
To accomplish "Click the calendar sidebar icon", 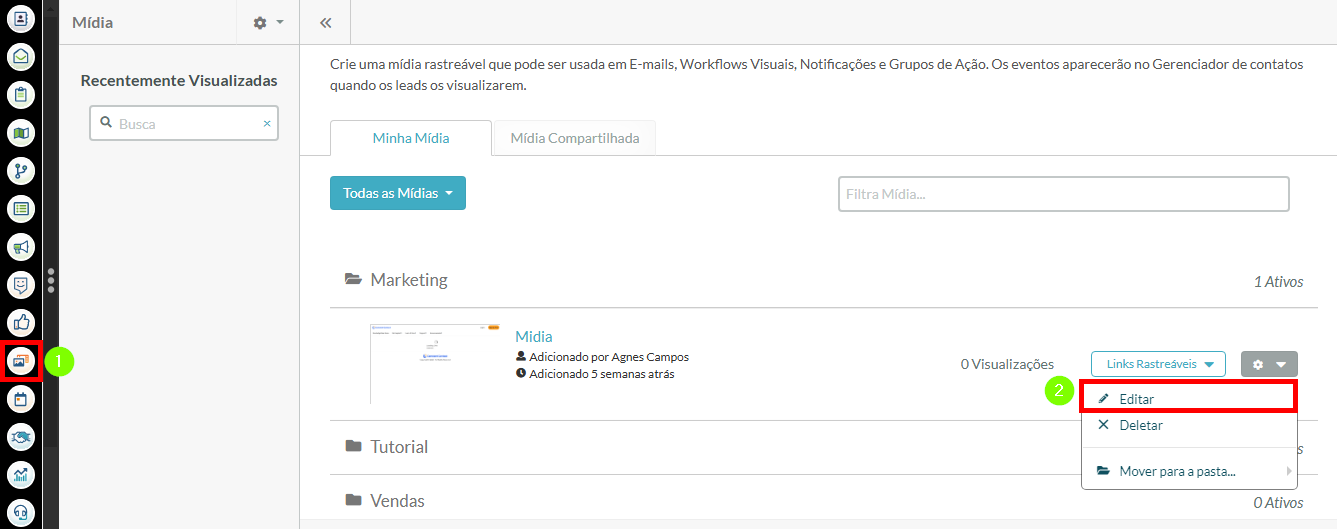I will point(21,399).
